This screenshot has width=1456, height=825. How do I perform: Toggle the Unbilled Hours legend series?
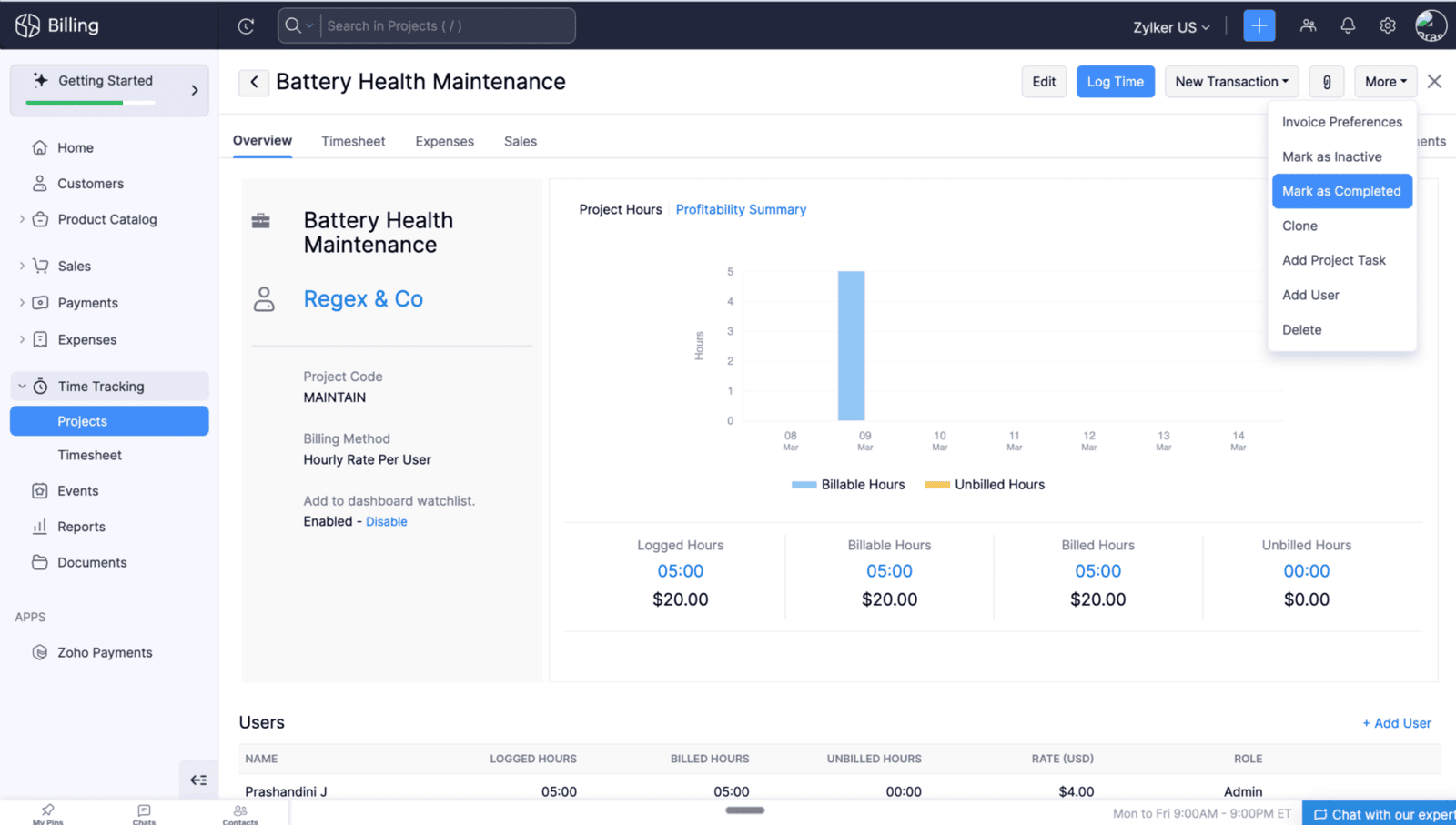tap(986, 485)
